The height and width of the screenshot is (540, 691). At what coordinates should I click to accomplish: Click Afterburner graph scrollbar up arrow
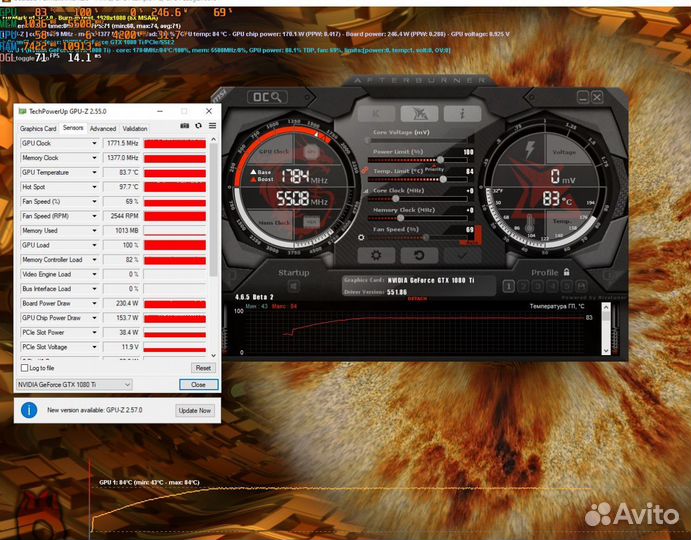pyautogui.click(x=606, y=307)
